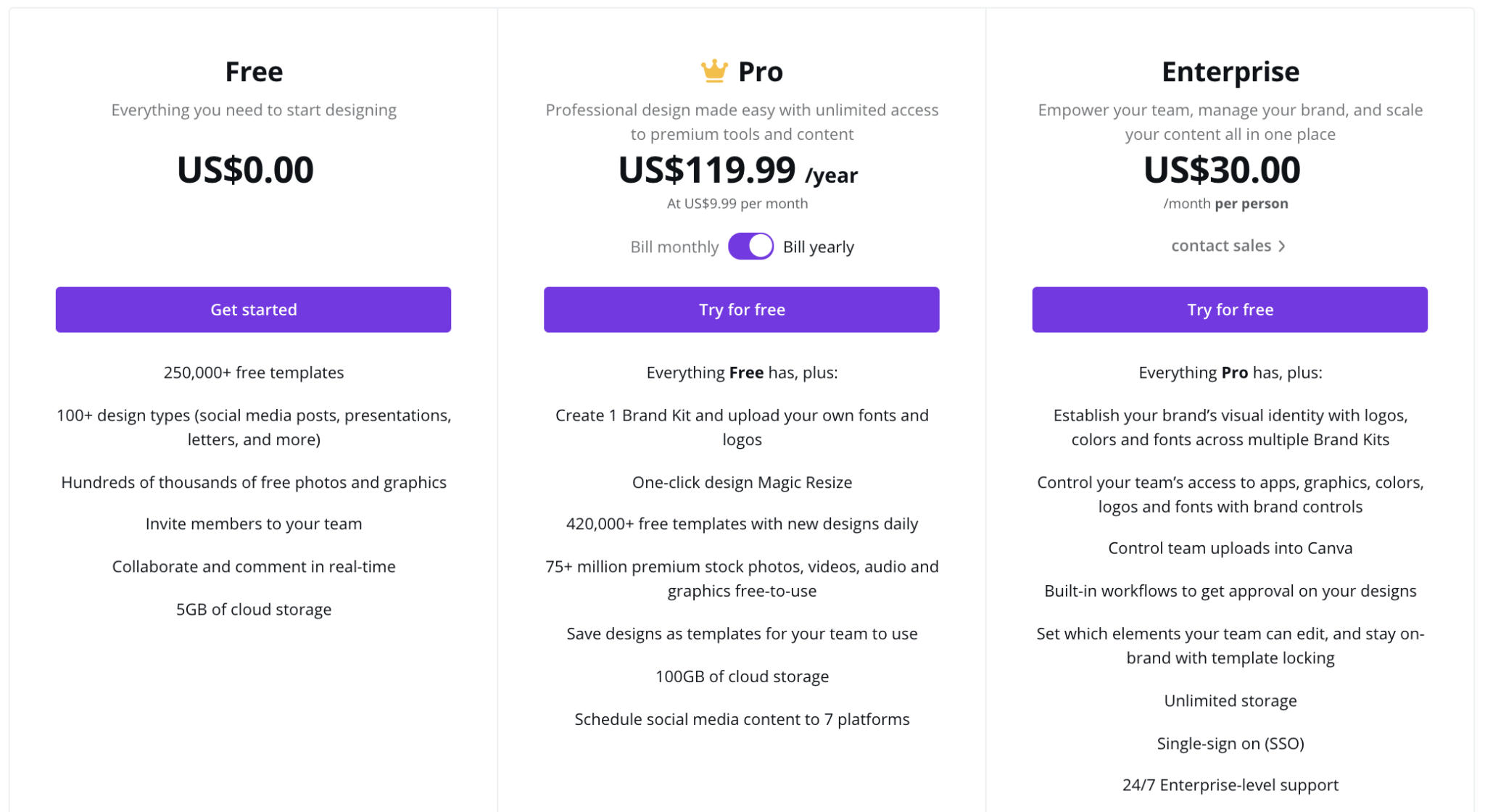
Task: Click '100GB of cloud storage' feature
Action: point(742,676)
